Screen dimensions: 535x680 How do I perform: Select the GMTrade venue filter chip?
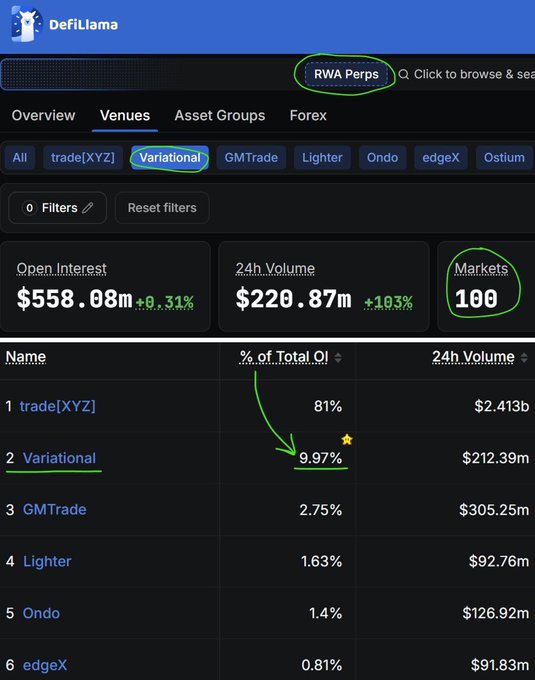tap(251, 157)
